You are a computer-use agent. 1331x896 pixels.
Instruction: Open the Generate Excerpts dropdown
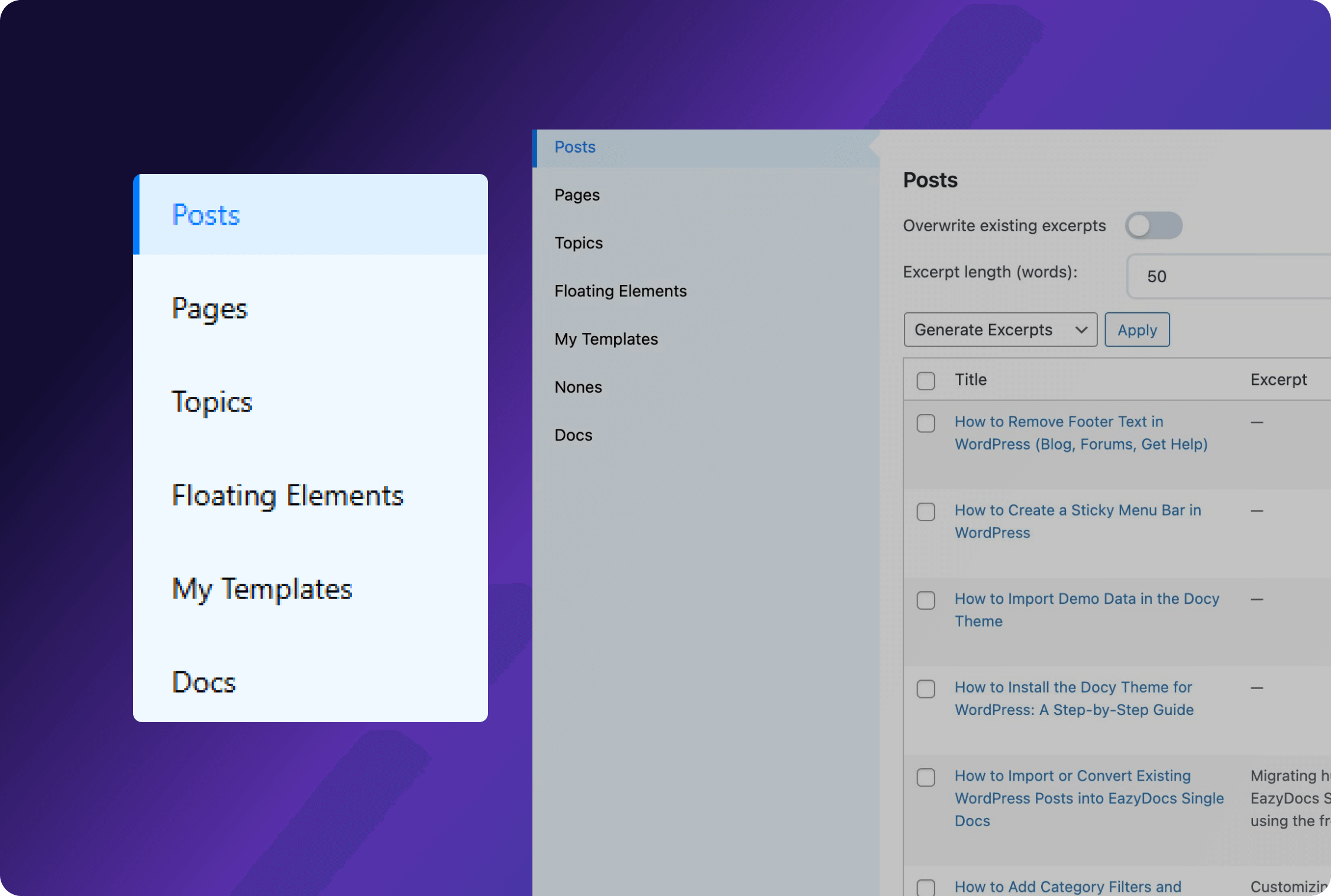coord(1000,329)
